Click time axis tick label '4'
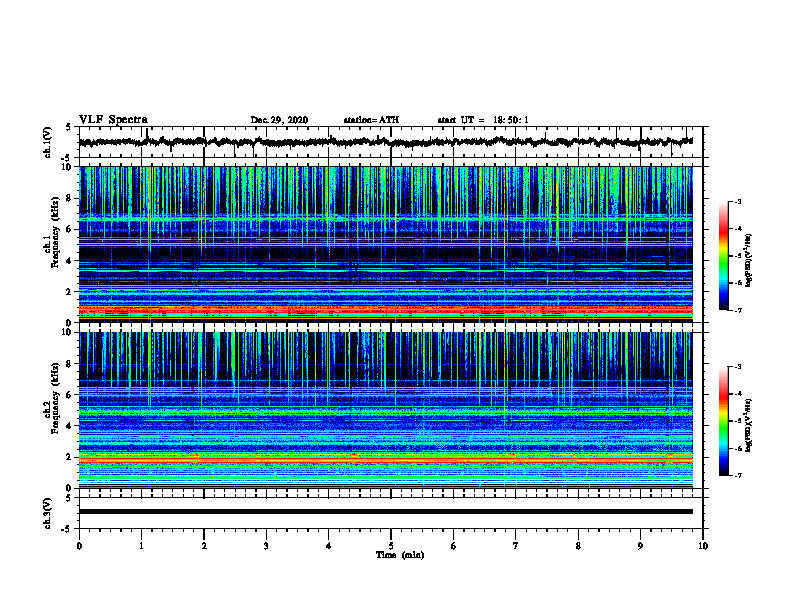792x612 pixels. pyautogui.click(x=329, y=546)
